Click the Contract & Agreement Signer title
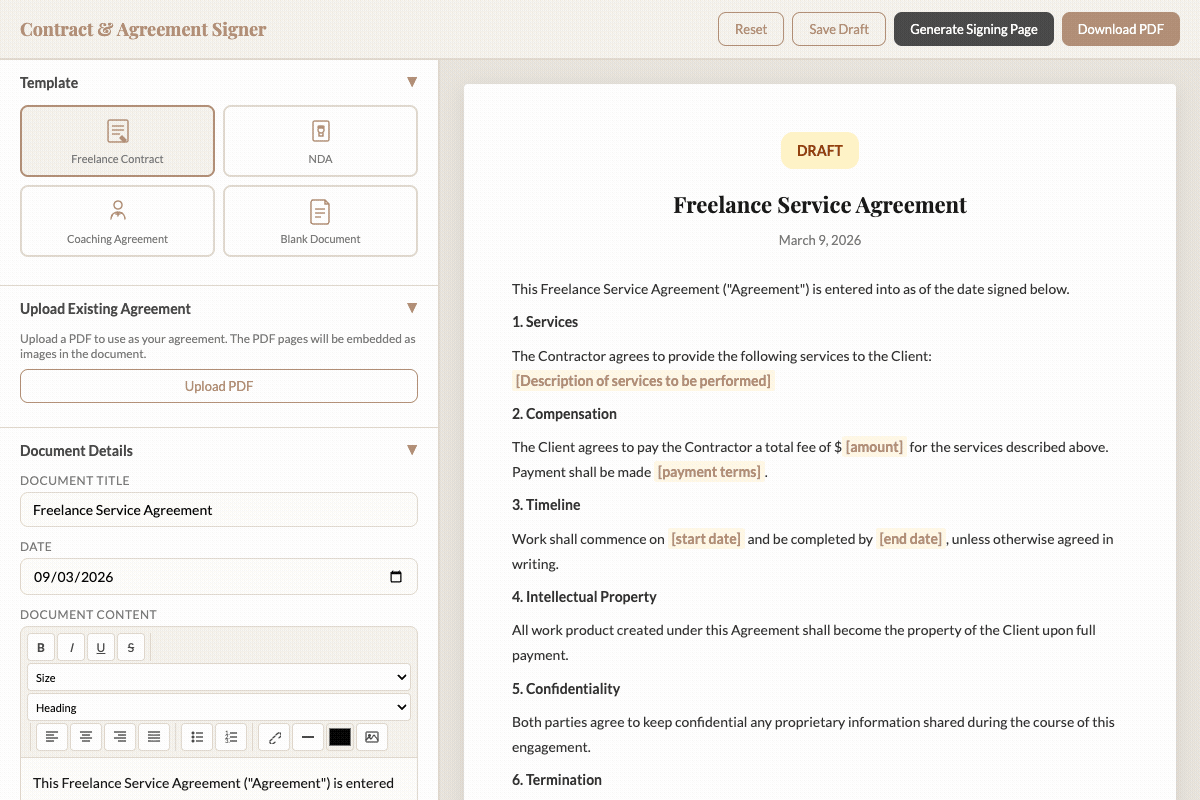 143,29
